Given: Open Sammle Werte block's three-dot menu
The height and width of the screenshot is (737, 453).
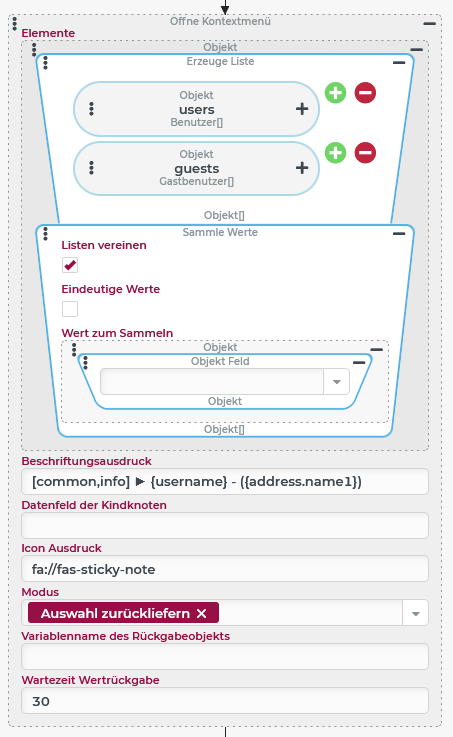Looking at the screenshot, I should tap(46, 234).
